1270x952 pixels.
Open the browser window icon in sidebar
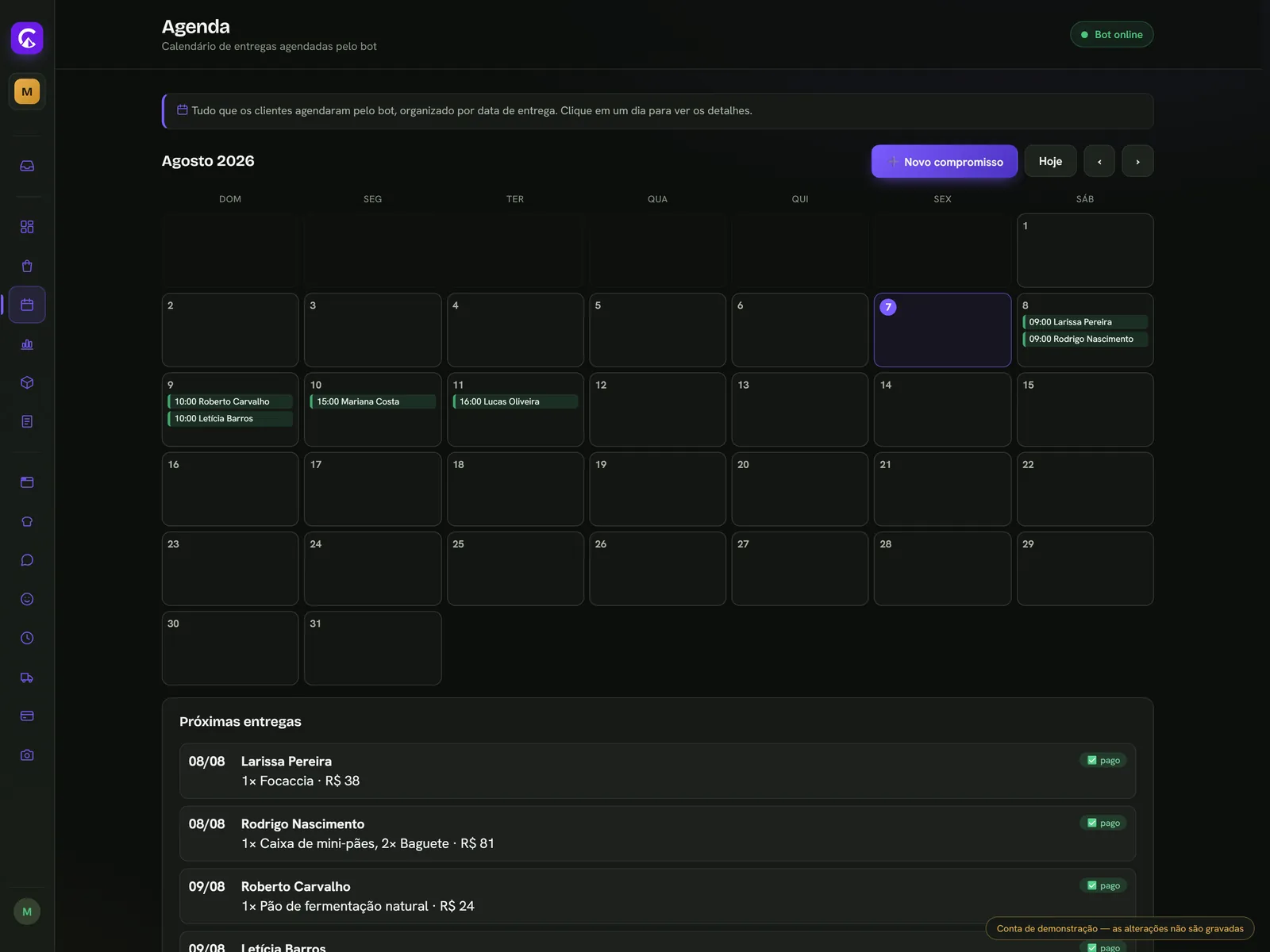pos(27,482)
